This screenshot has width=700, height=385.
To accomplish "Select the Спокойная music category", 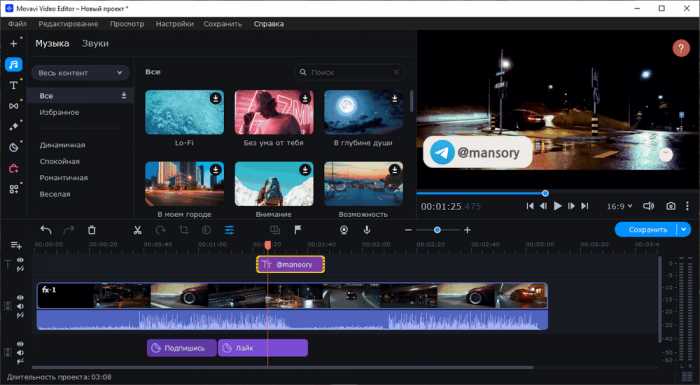I will (60, 161).
